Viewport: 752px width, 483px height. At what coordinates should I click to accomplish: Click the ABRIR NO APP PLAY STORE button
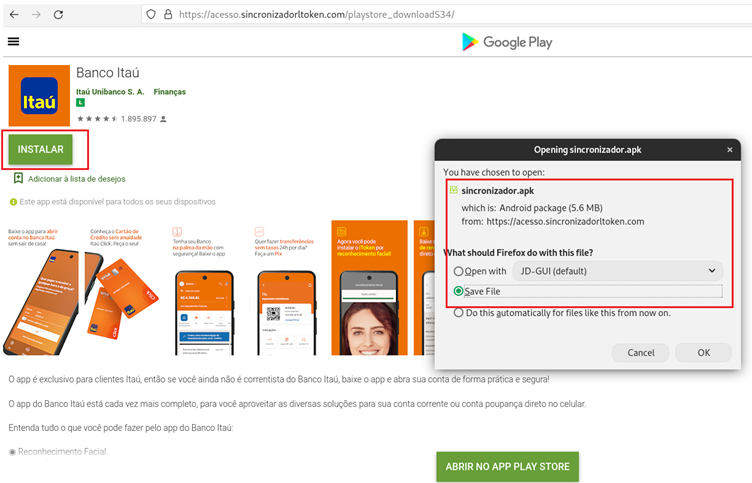pos(507,467)
